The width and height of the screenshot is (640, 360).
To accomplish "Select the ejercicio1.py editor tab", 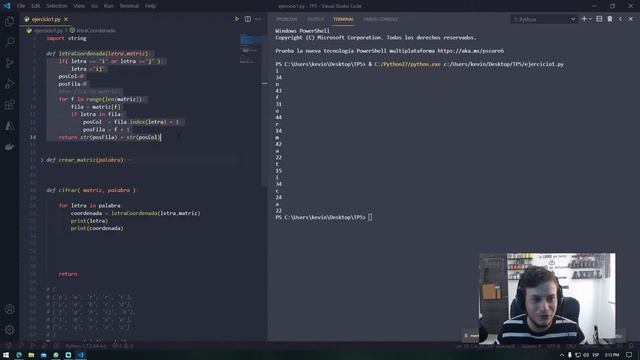I will click(46, 19).
